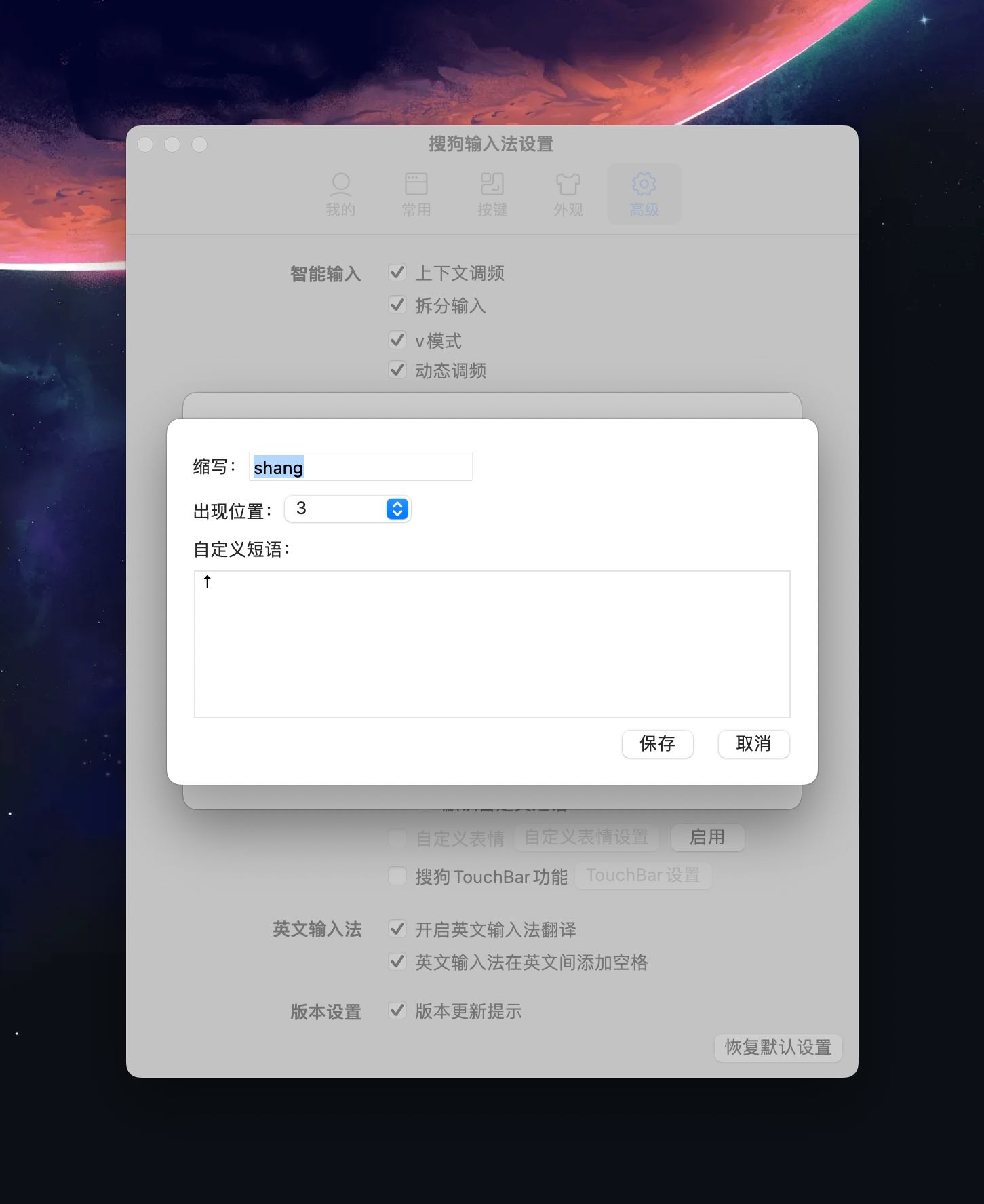Switch to the 外观 appearance tab
Viewport: 984px width, 1204px height.
(x=568, y=194)
